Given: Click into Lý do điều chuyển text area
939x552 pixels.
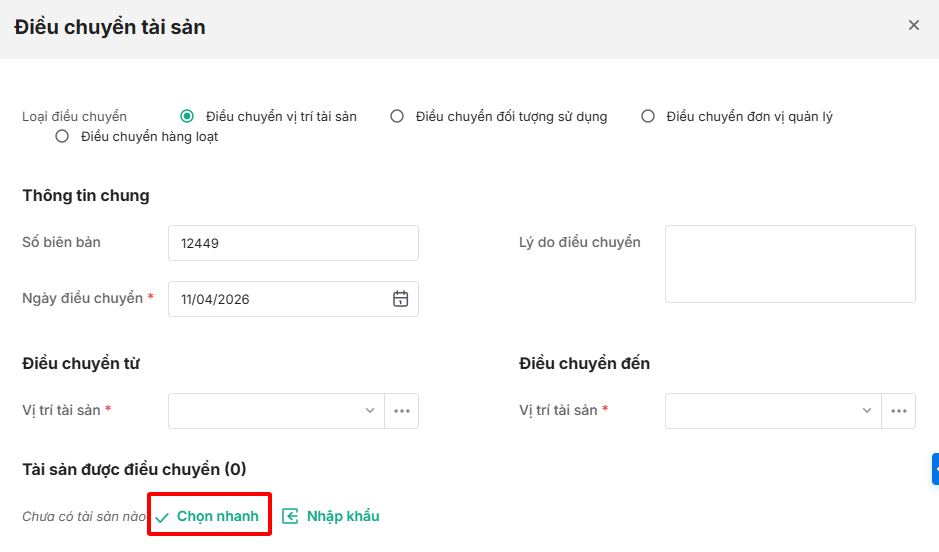Looking at the screenshot, I should pyautogui.click(x=790, y=264).
